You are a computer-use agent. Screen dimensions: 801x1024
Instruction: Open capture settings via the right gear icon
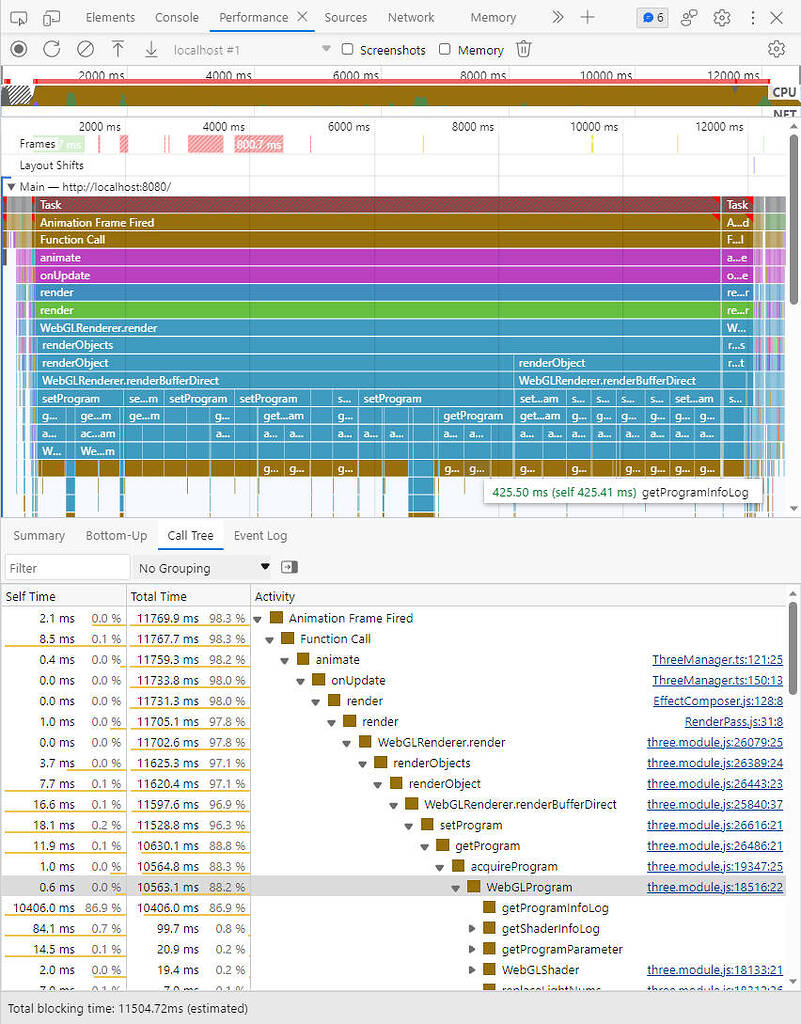(776, 48)
